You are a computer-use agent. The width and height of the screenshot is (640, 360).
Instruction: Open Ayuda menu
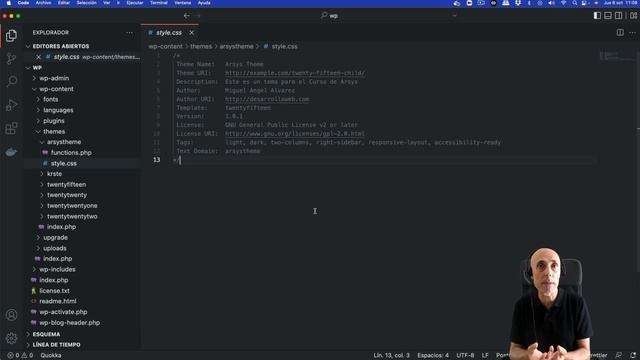pos(204,3)
